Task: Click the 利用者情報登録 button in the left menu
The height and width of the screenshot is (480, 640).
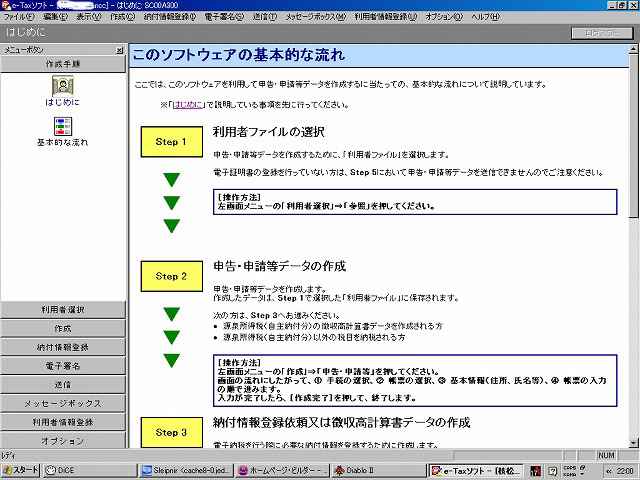Action: (63, 422)
